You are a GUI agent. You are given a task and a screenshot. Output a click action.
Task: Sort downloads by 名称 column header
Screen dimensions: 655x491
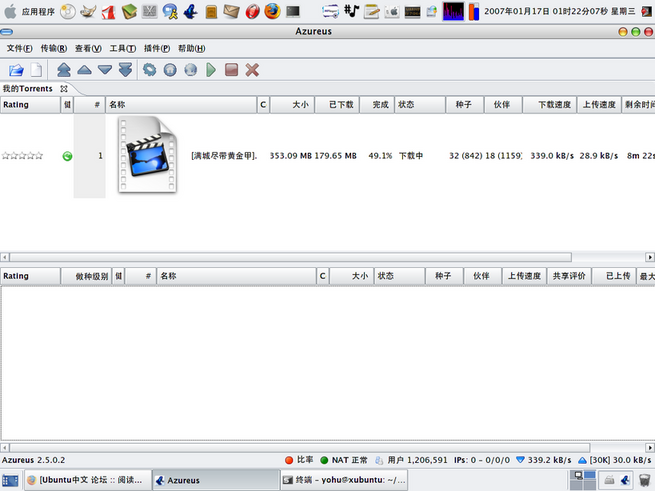tap(181, 104)
